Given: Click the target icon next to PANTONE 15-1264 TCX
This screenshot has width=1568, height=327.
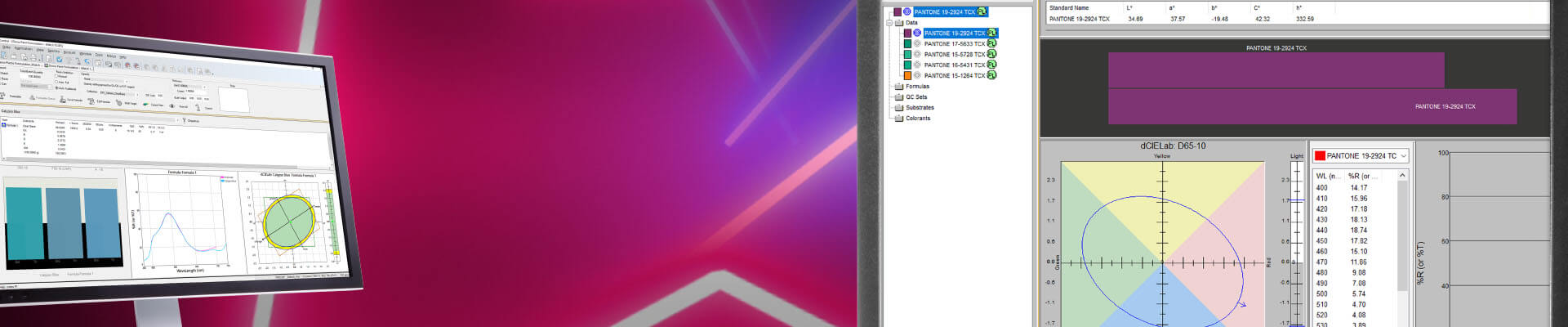Looking at the screenshot, I should (x=917, y=76).
